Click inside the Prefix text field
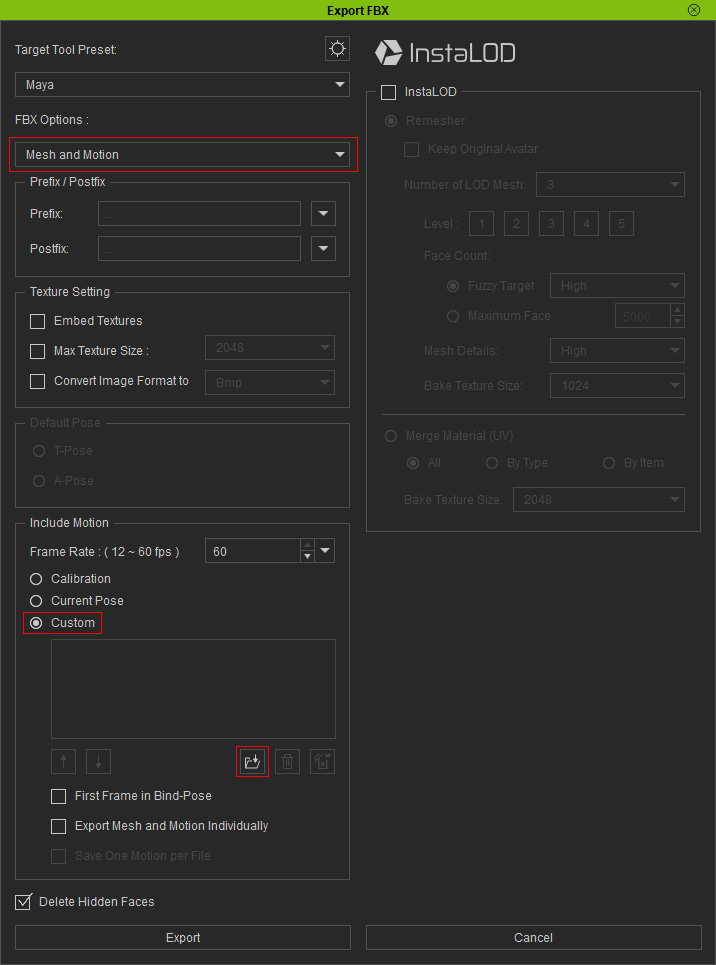 click(199, 214)
